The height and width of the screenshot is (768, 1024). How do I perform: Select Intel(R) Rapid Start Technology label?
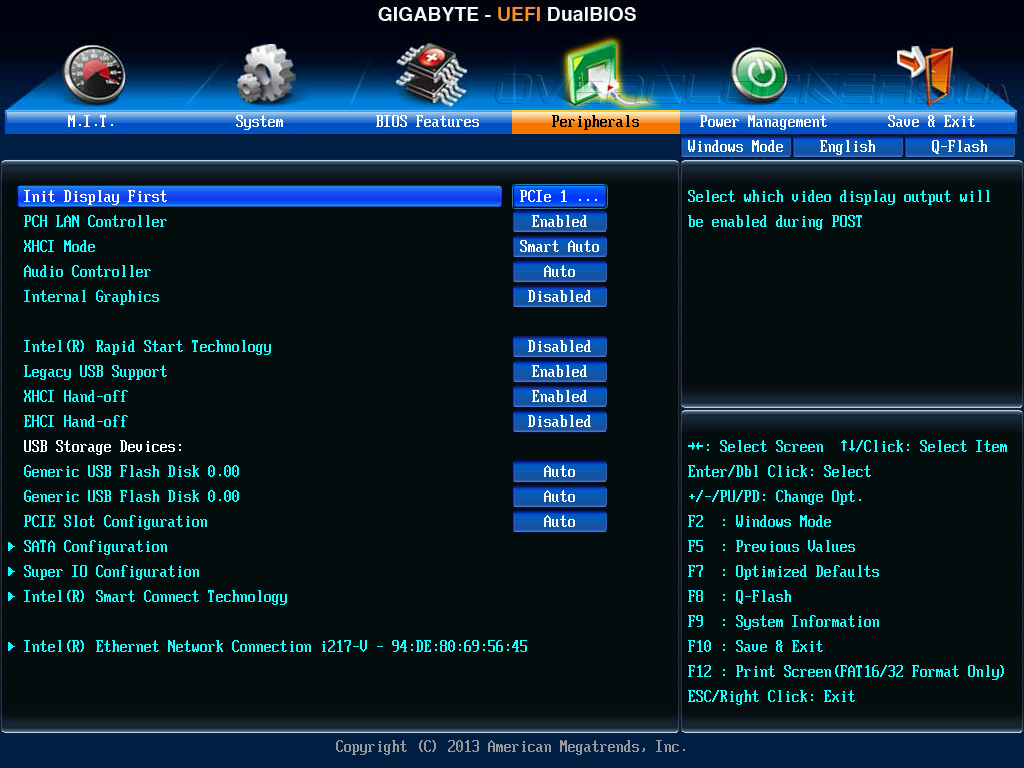coord(148,347)
